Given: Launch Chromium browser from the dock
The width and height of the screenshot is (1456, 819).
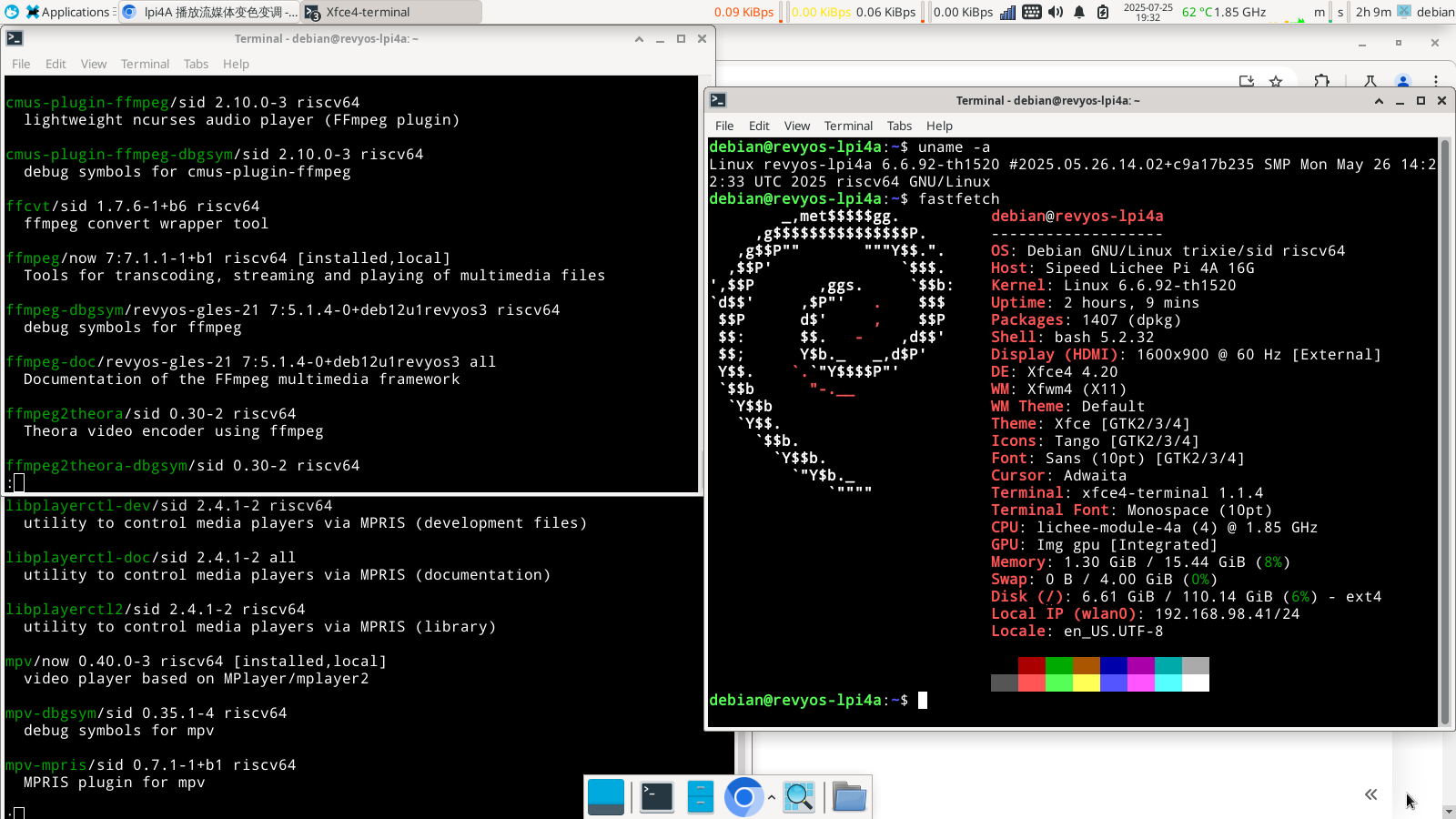Looking at the screenshot, I should coord(743,797).
